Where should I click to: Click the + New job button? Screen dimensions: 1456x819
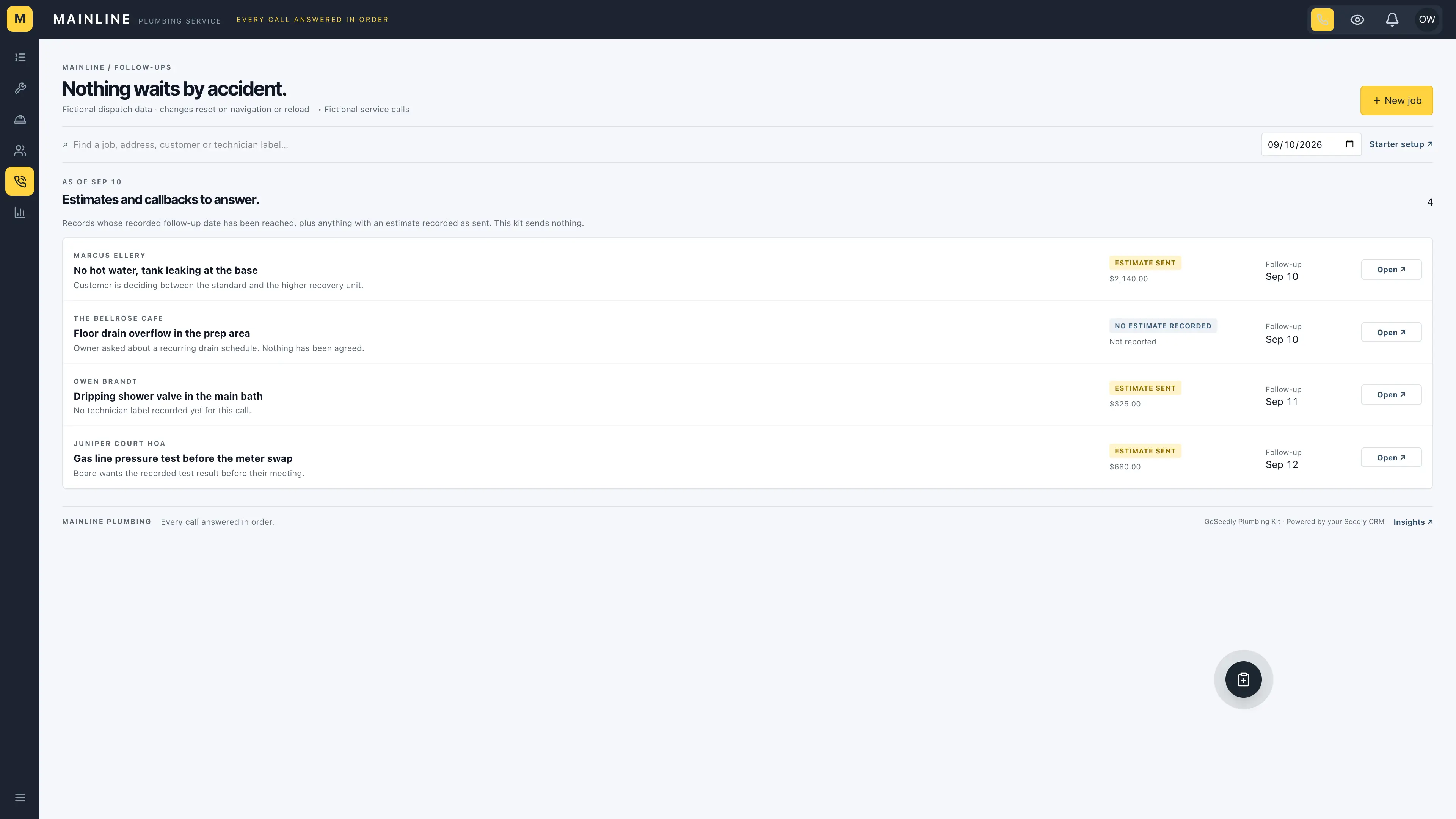tap(1396, 100)
